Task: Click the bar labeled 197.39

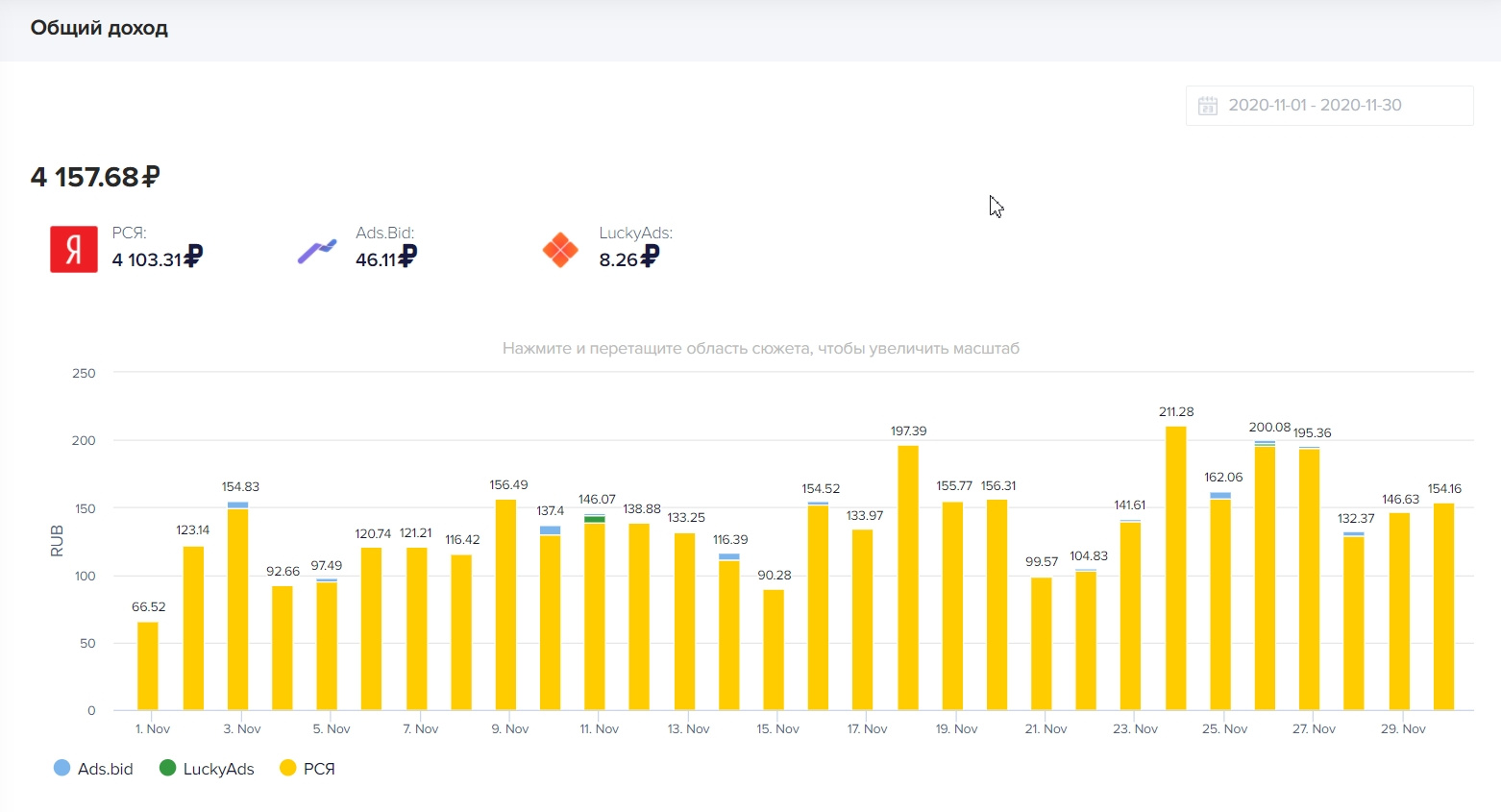Action: (908, 577)
